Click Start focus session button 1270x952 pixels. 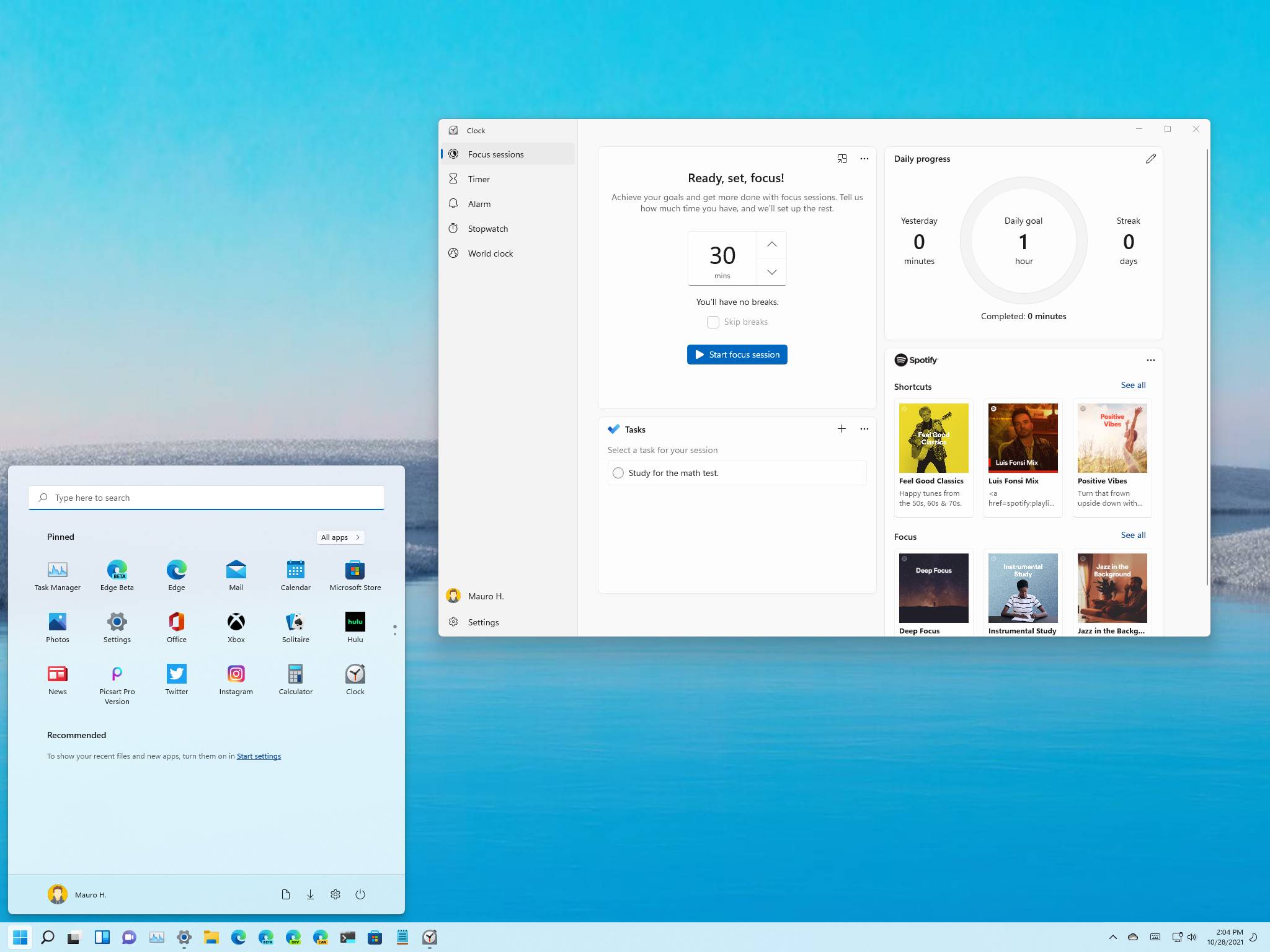[738, 354]
